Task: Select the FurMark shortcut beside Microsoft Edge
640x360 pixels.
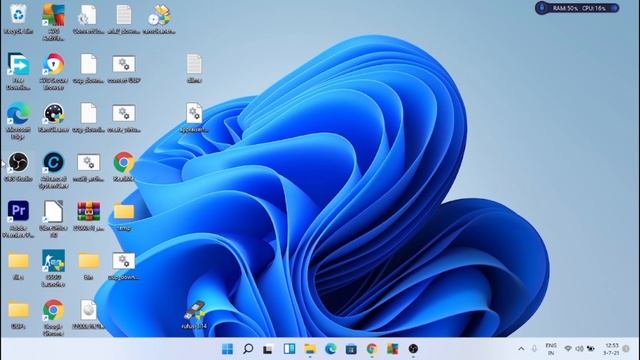Action: (x=53, y=118)
